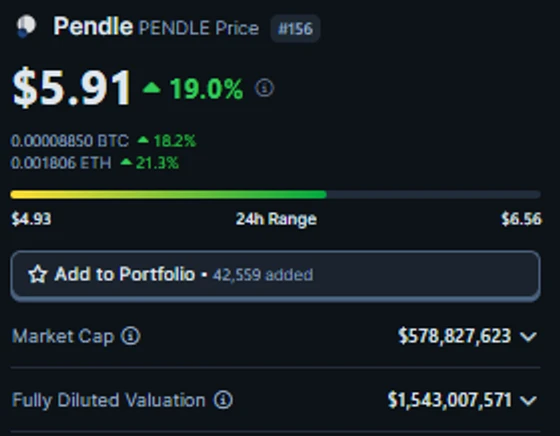This screenshot has height=436, width=560.
Task: Click the $1,543,007,571 valuation value
Action: [x=450, y=400]
